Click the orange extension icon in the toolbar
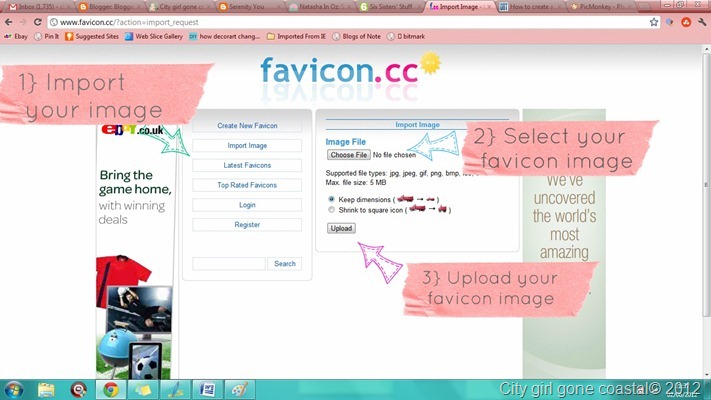 686,22
